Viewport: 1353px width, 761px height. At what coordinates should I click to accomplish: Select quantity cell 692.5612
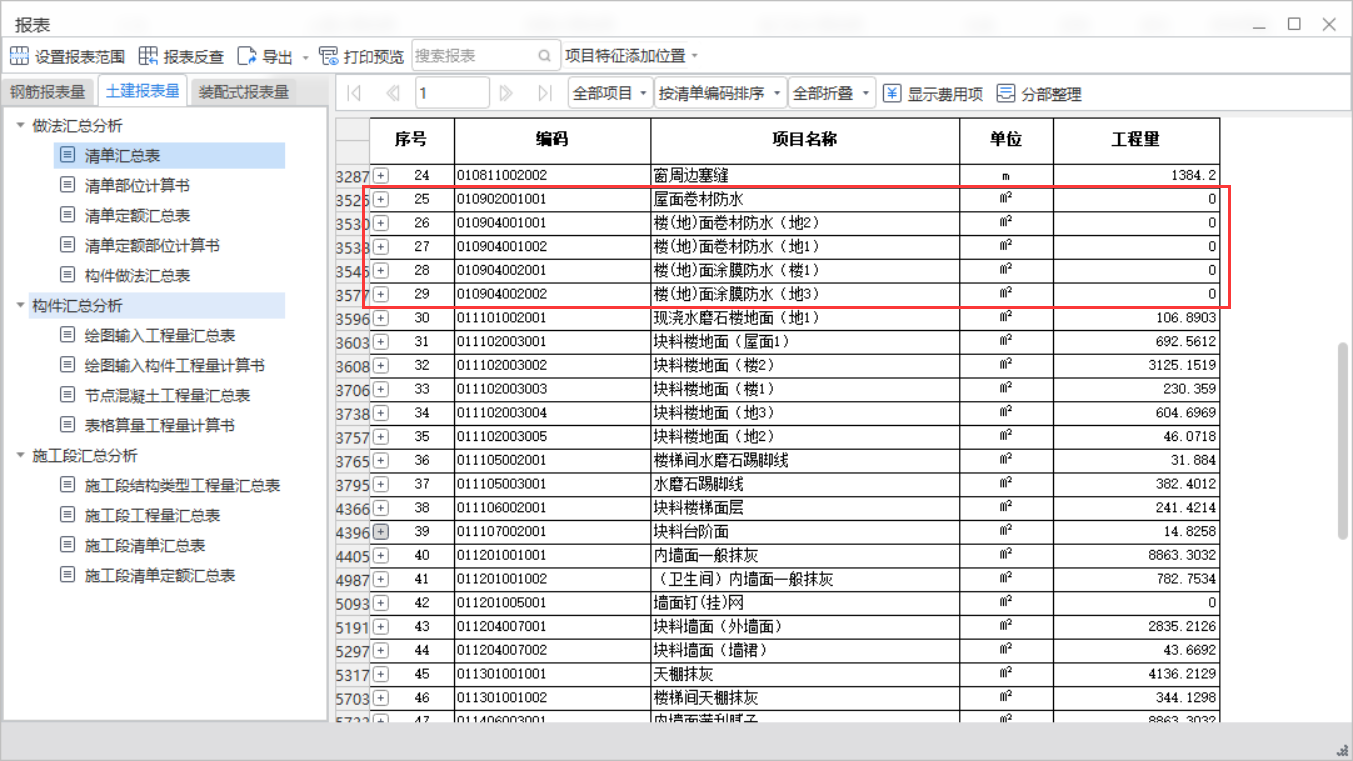1136,342
